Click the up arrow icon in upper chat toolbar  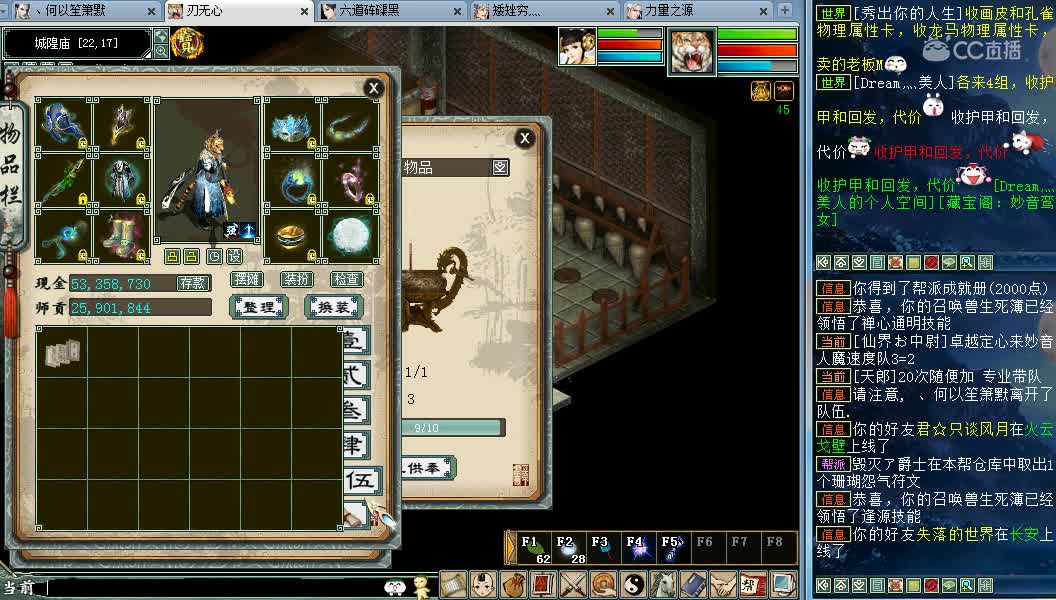(x=841, y=263)
